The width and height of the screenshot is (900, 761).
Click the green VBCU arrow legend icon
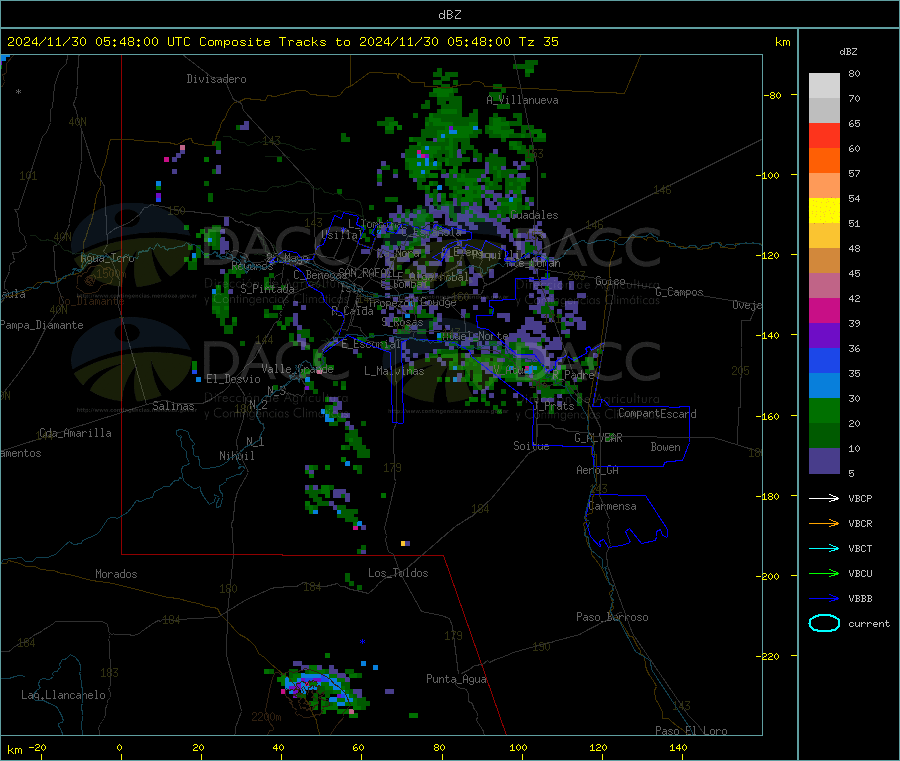(824, 573)
